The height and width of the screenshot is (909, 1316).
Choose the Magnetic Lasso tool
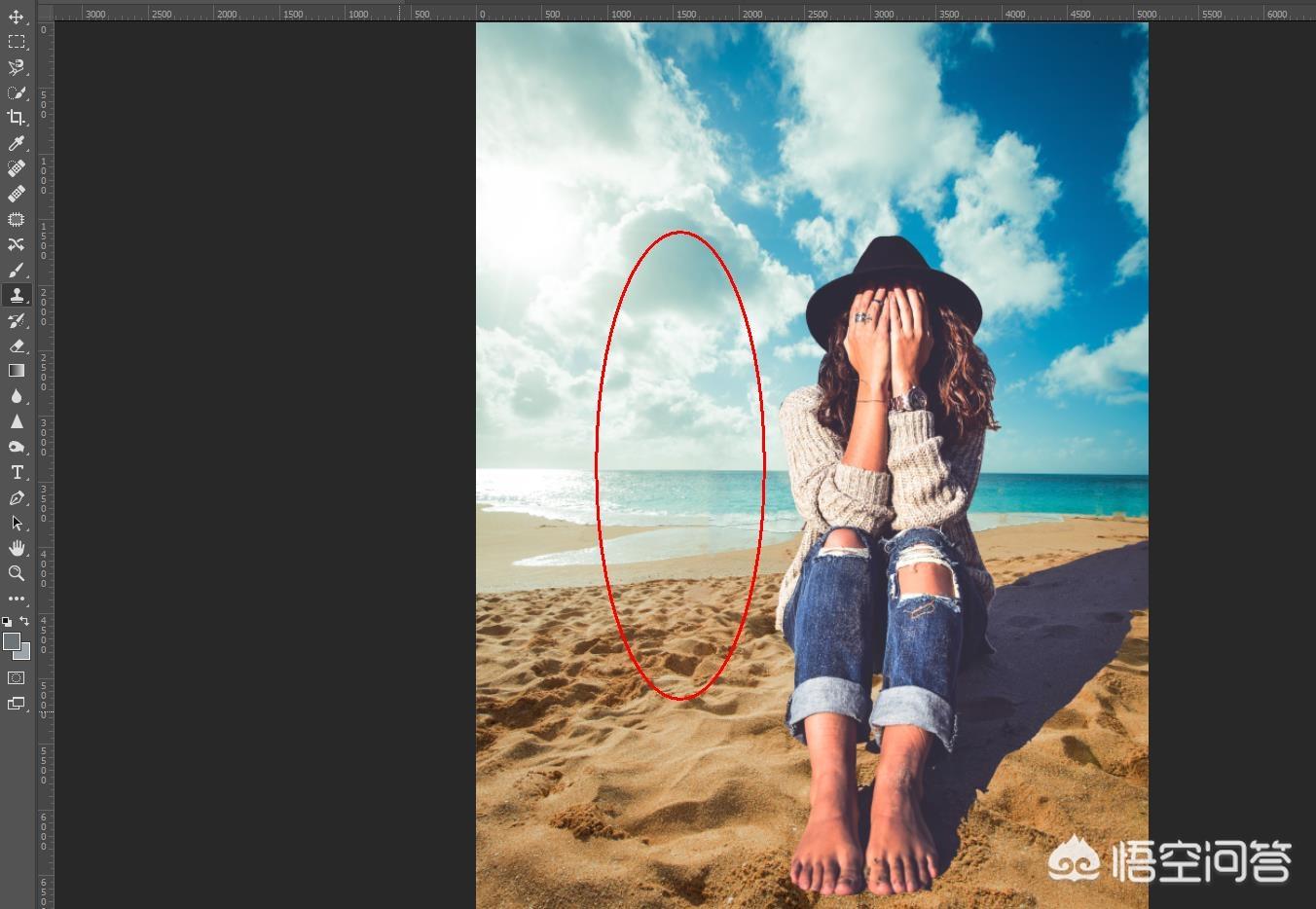[17, 67]
